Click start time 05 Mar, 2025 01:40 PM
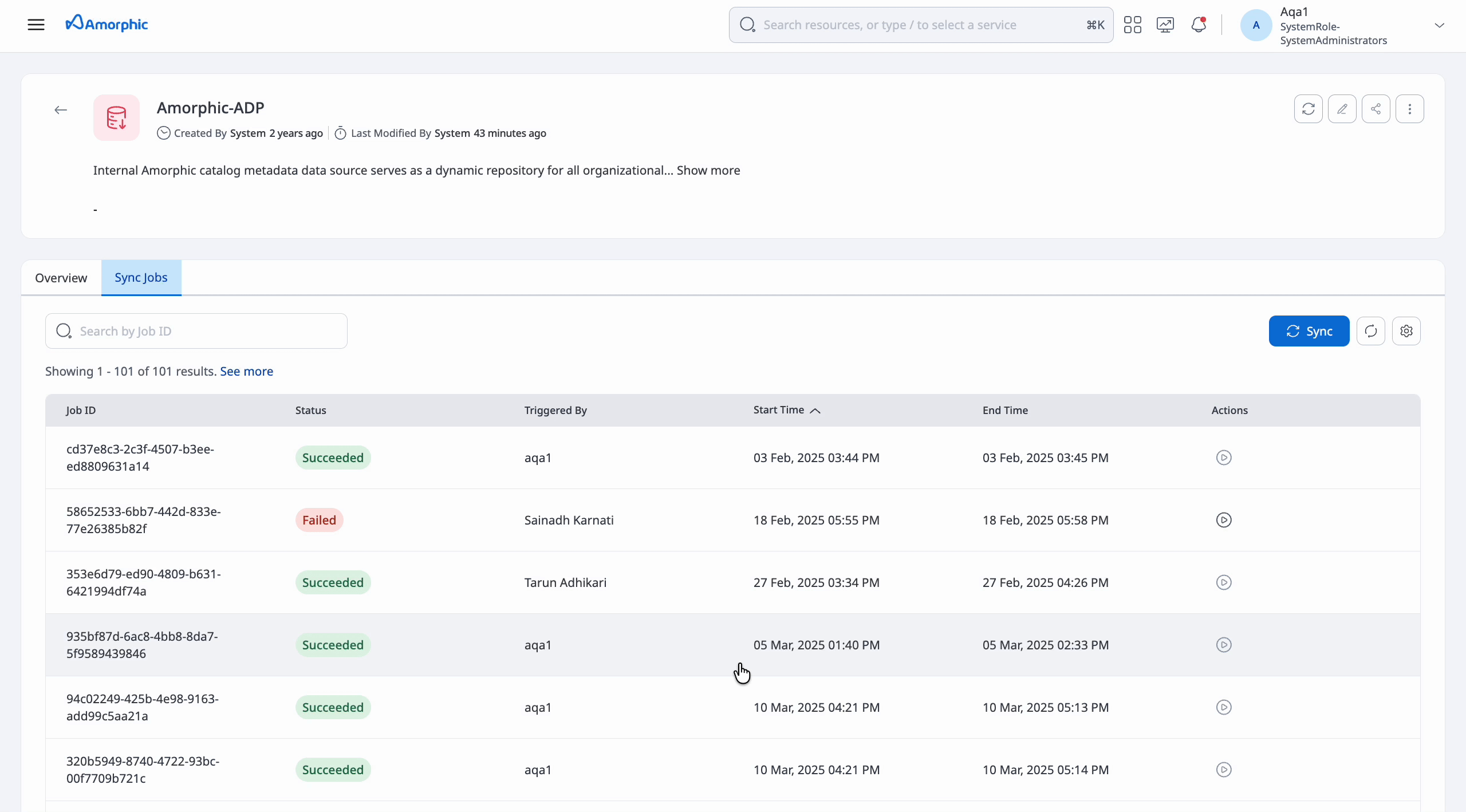This screenshot has height=812, width=1466. [816, 645]
